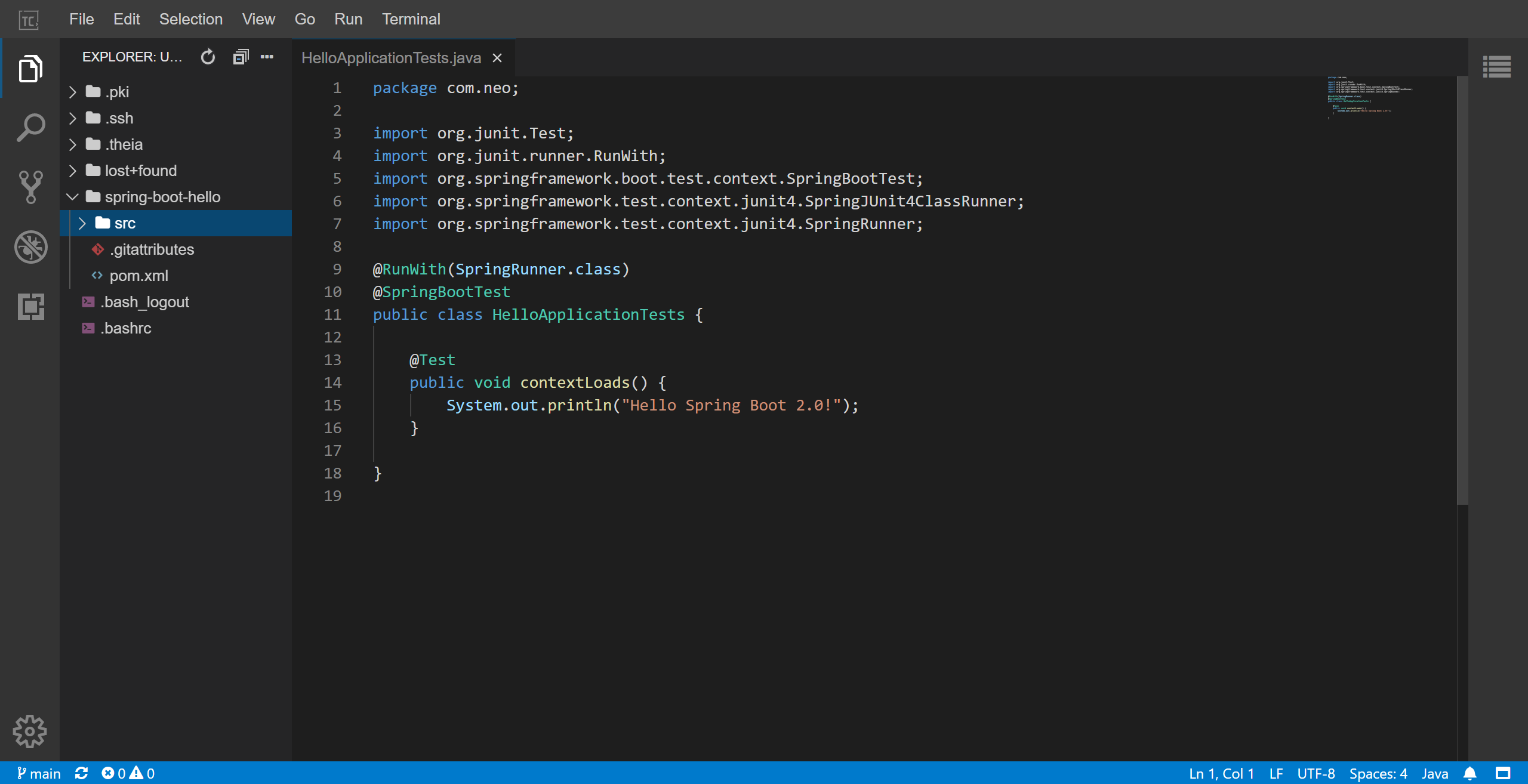Open notifications bell in status bar
This screenshot has height=784, width=1528.
tap(1470, 773)
